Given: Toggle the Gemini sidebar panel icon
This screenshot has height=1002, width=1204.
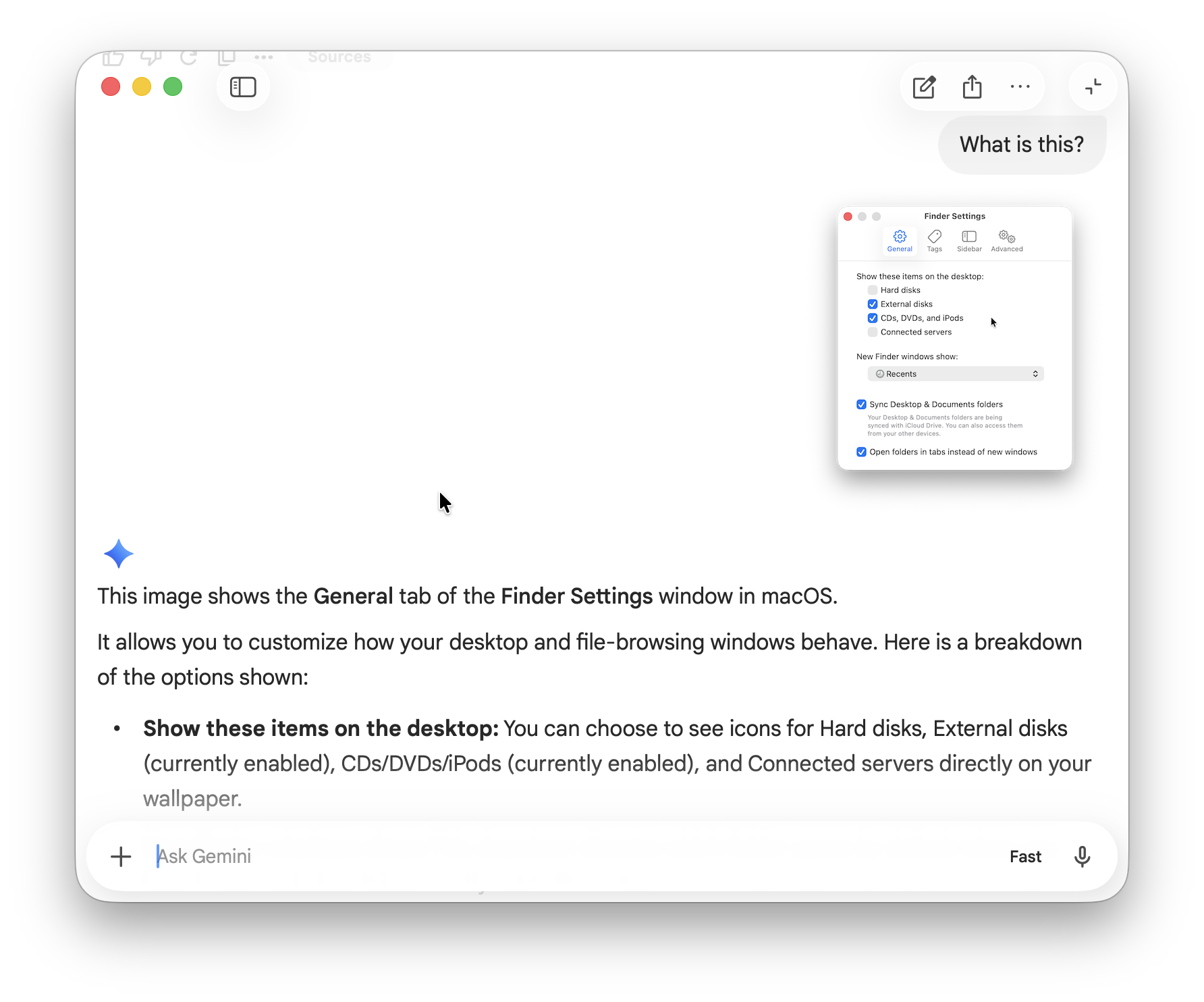Looking at the screenshot, I should (x=242, y=86).
